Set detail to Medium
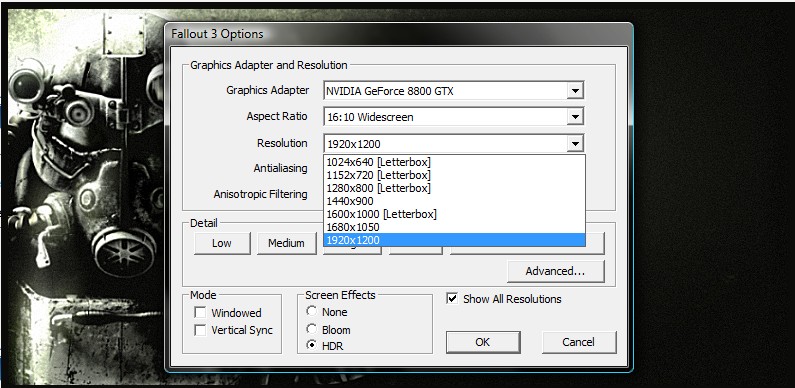 [x=286, y=243]
